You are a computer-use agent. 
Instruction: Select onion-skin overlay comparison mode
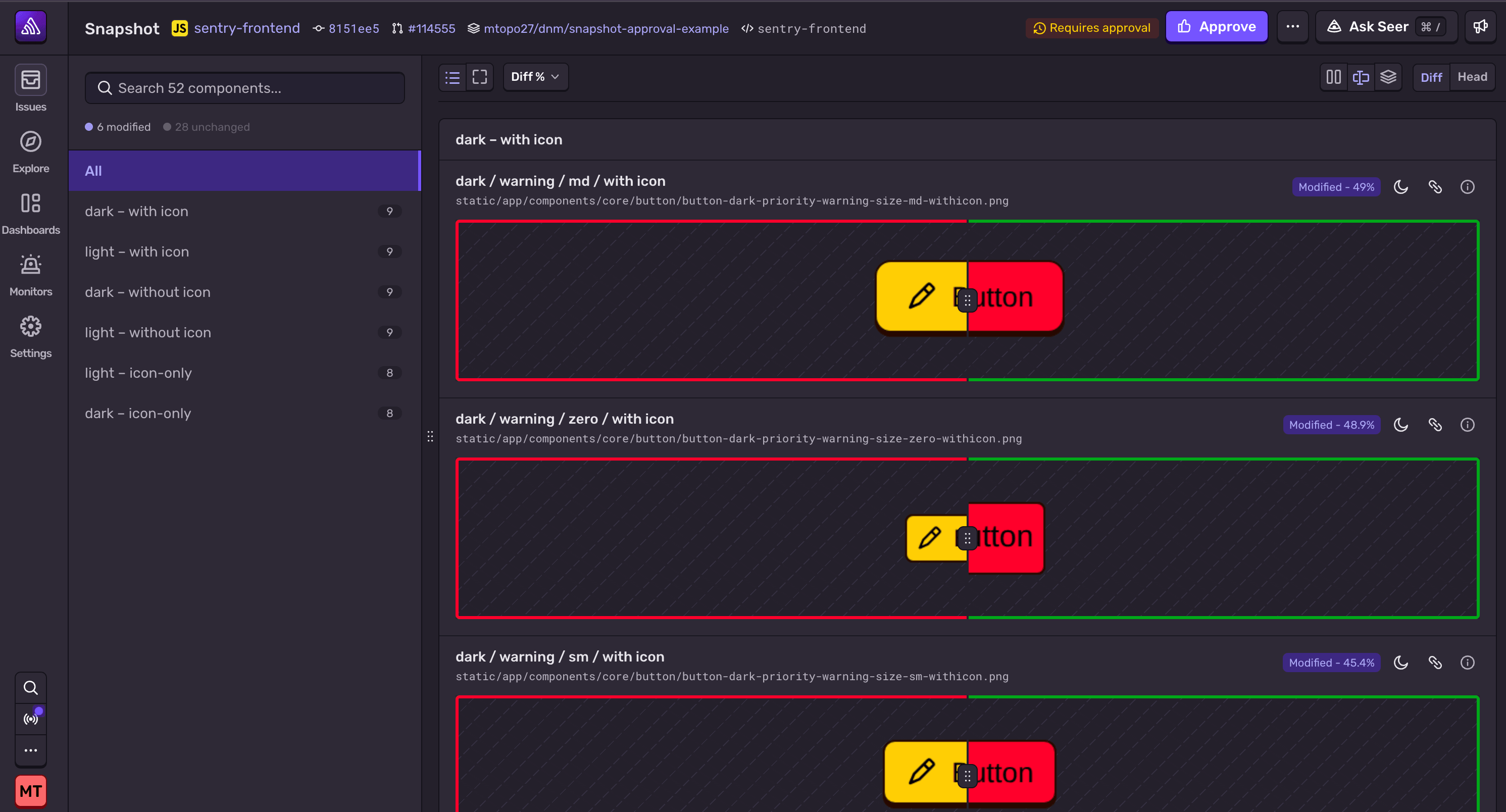pyautogui.click(x=1388, y=77)
